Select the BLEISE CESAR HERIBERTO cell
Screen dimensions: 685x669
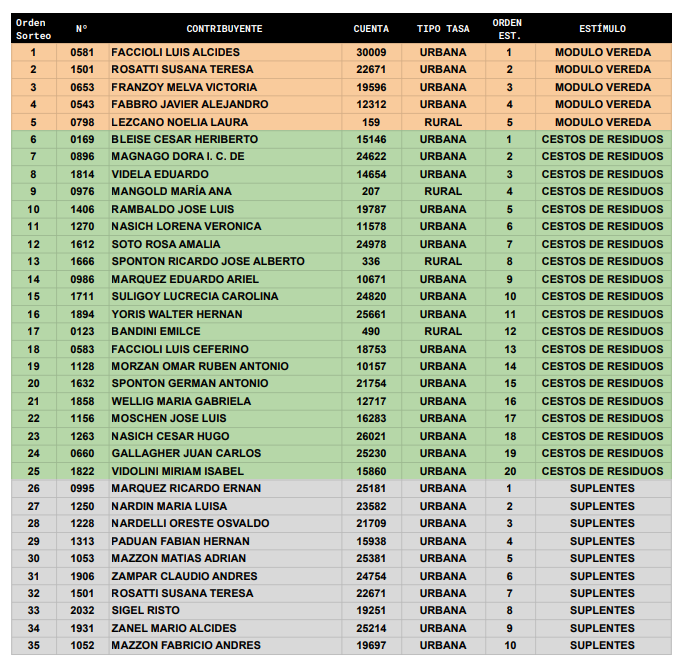[184, 140]
